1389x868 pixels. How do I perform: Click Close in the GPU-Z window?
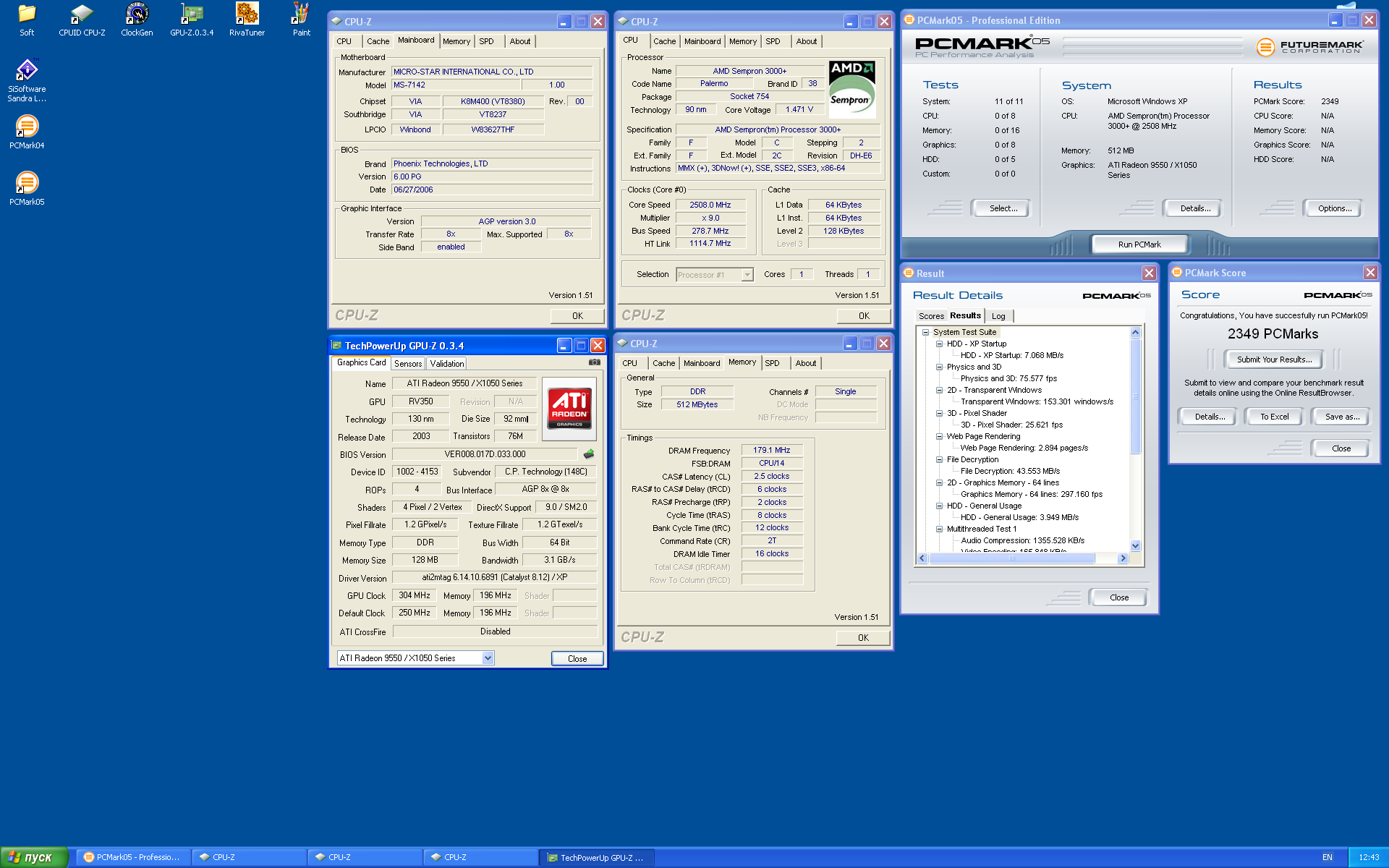[577, 658]
